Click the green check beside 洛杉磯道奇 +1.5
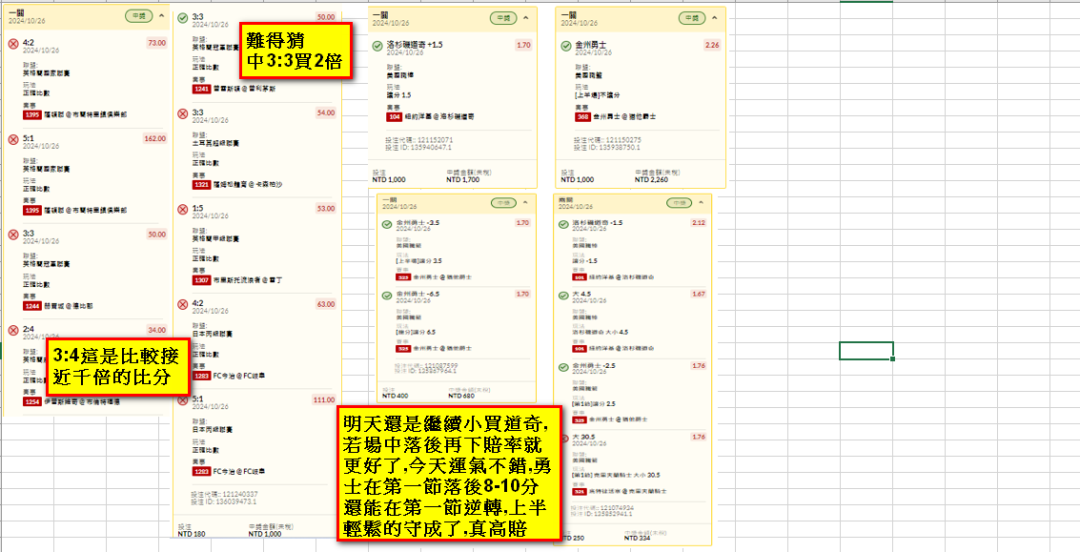The height and width of the screenshot is (552, 1080). (x=377, y=46)
